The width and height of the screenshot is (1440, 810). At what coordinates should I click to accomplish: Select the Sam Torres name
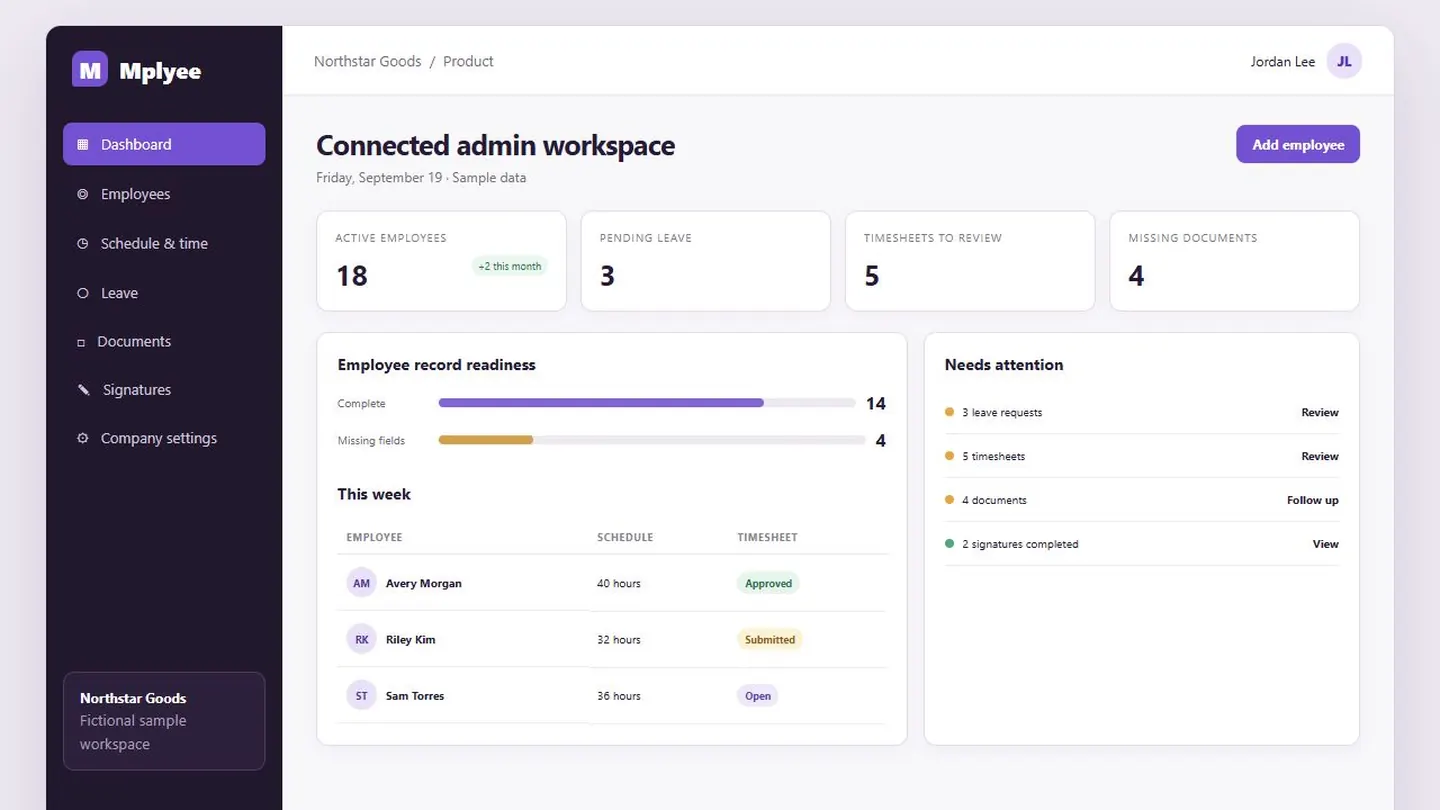tap(415, 695)
